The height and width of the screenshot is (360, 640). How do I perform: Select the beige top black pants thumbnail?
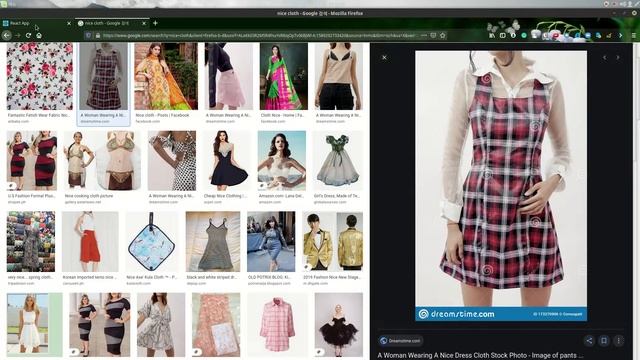point(338,76)
